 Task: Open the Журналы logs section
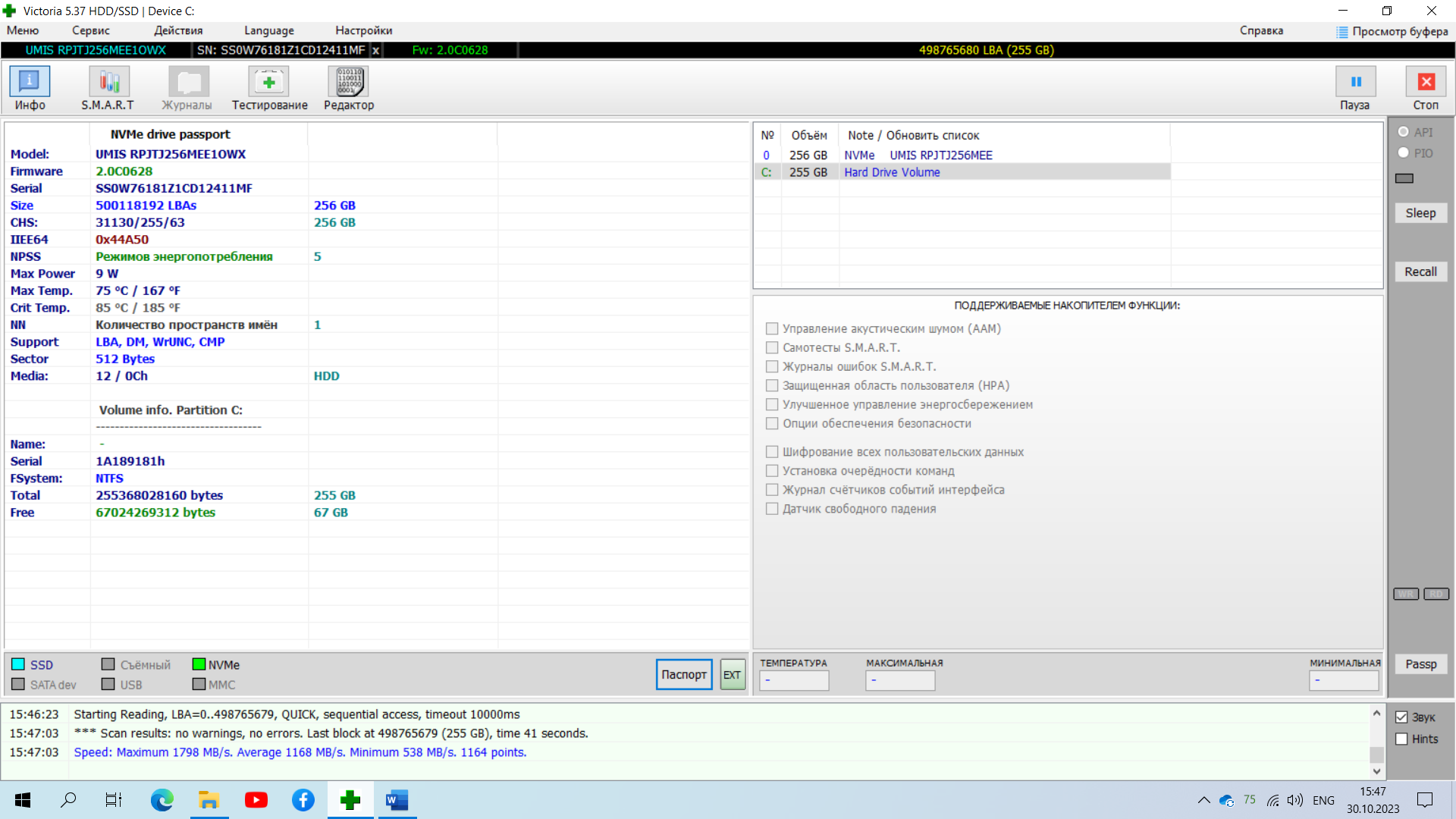click(187, 88)
